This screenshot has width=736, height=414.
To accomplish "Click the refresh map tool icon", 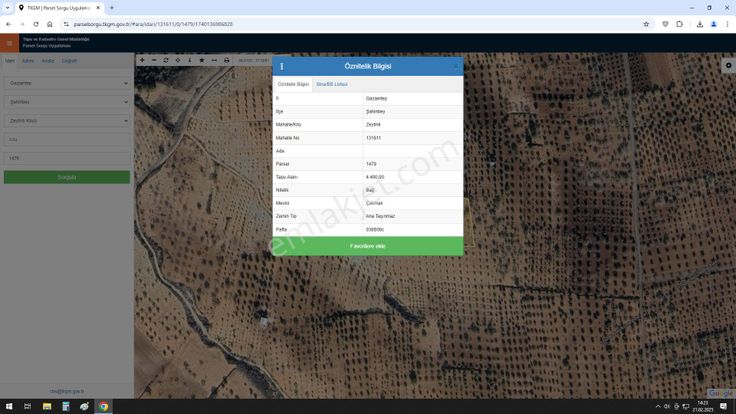I will point(166,60).
